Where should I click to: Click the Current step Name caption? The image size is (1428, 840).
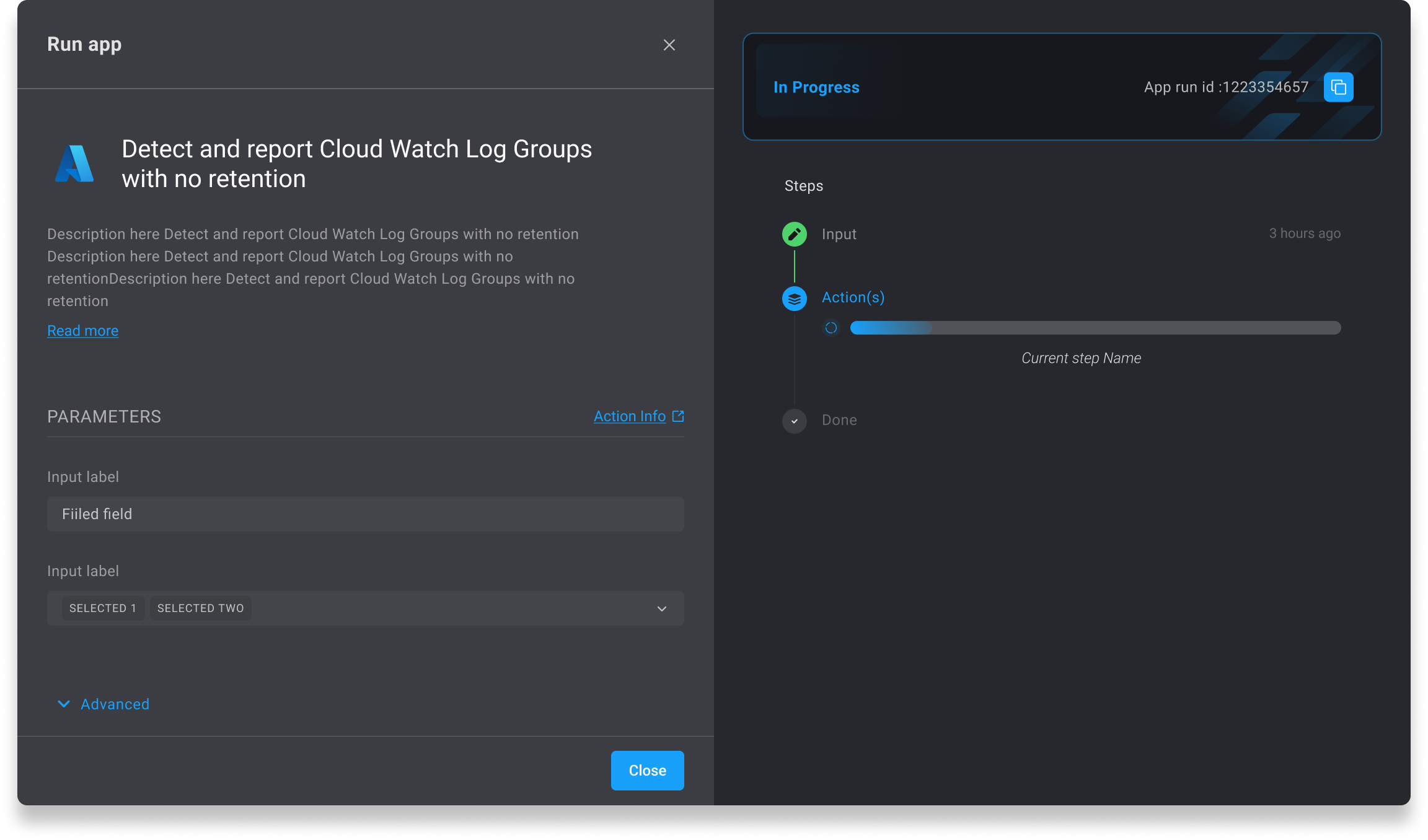coord(1081,358)
